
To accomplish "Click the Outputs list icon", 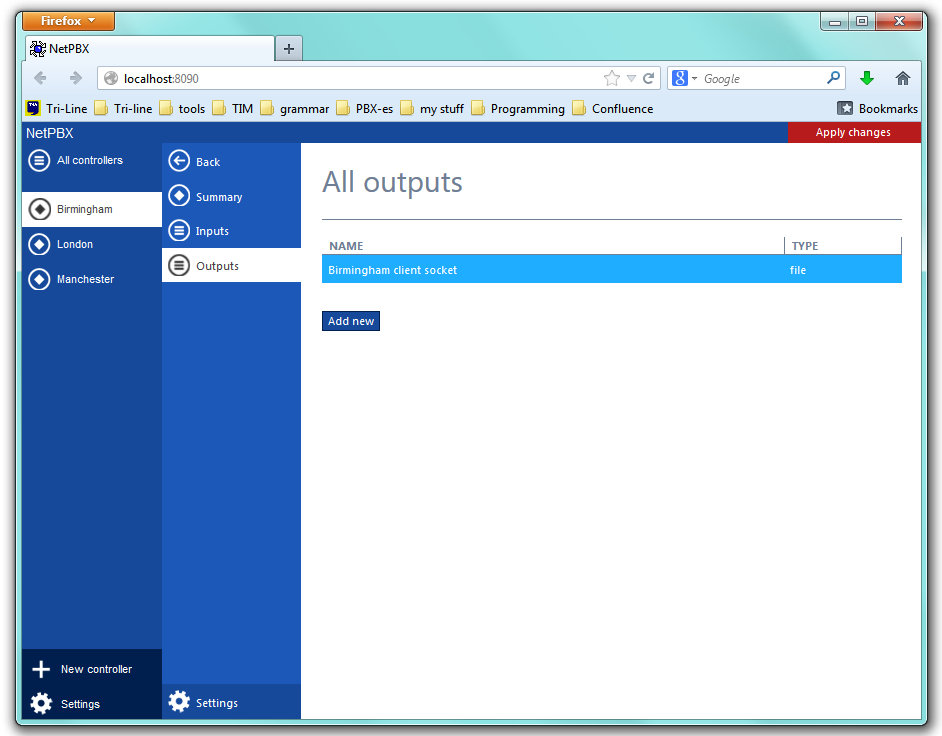I will pyautogui.click(x=179, y=266).
